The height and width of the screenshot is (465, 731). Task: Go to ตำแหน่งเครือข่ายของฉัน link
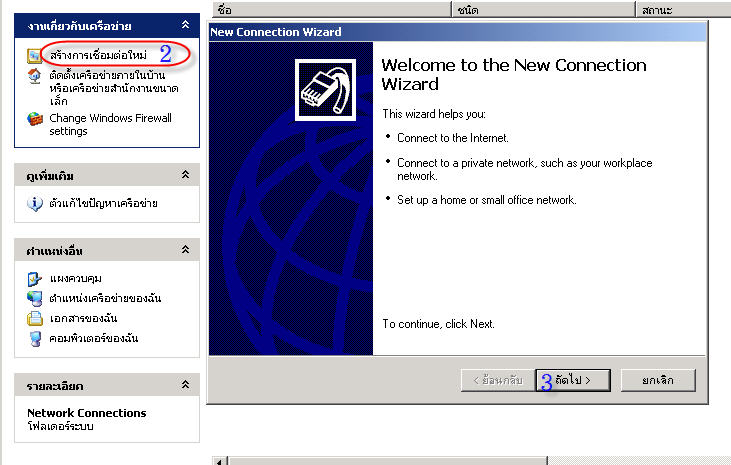pos(105,298)
